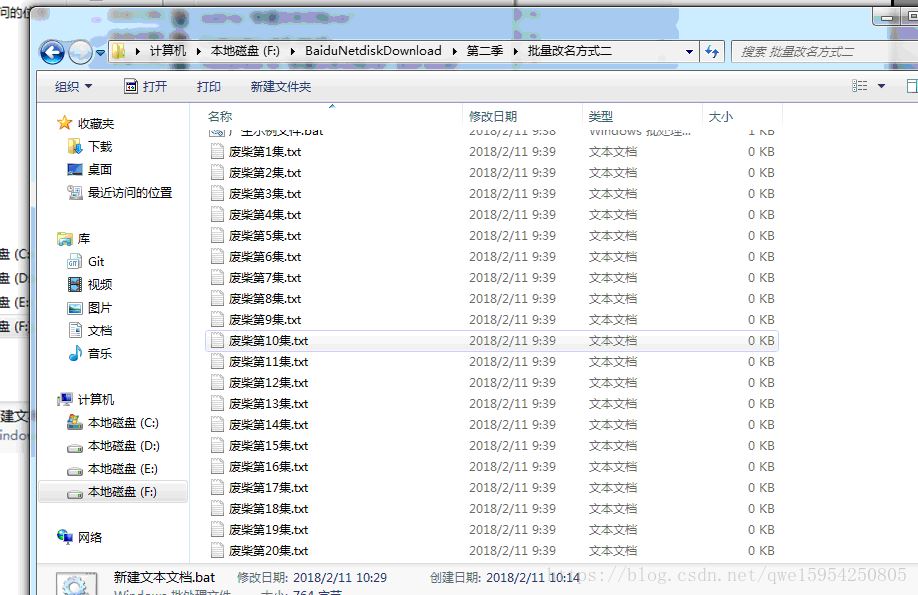
Task: Select file icon of 废柴第9集.txt
Action: coord(217,320)
